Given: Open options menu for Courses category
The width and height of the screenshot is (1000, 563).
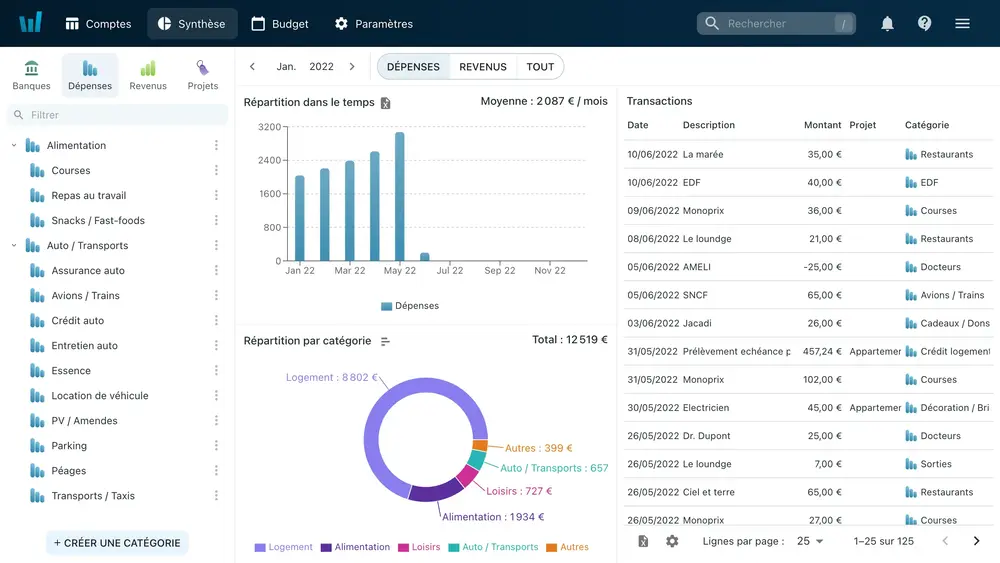Looking at the screenshot, I should 216,171.
